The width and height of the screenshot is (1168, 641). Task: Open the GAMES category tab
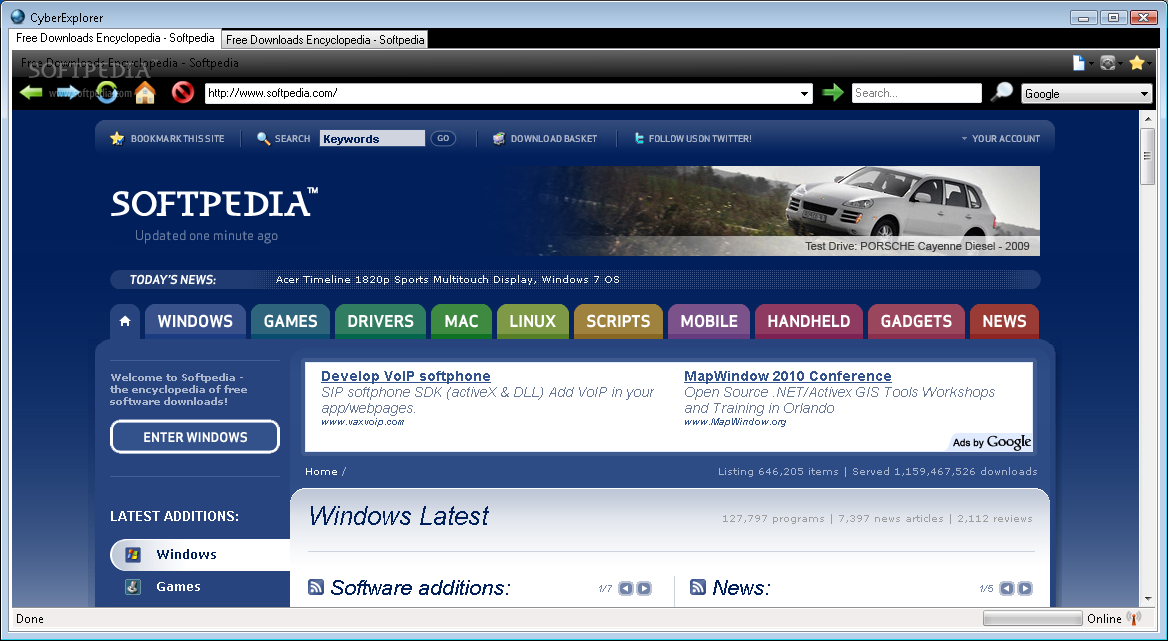pyautogui.click(x=291, y=321)
